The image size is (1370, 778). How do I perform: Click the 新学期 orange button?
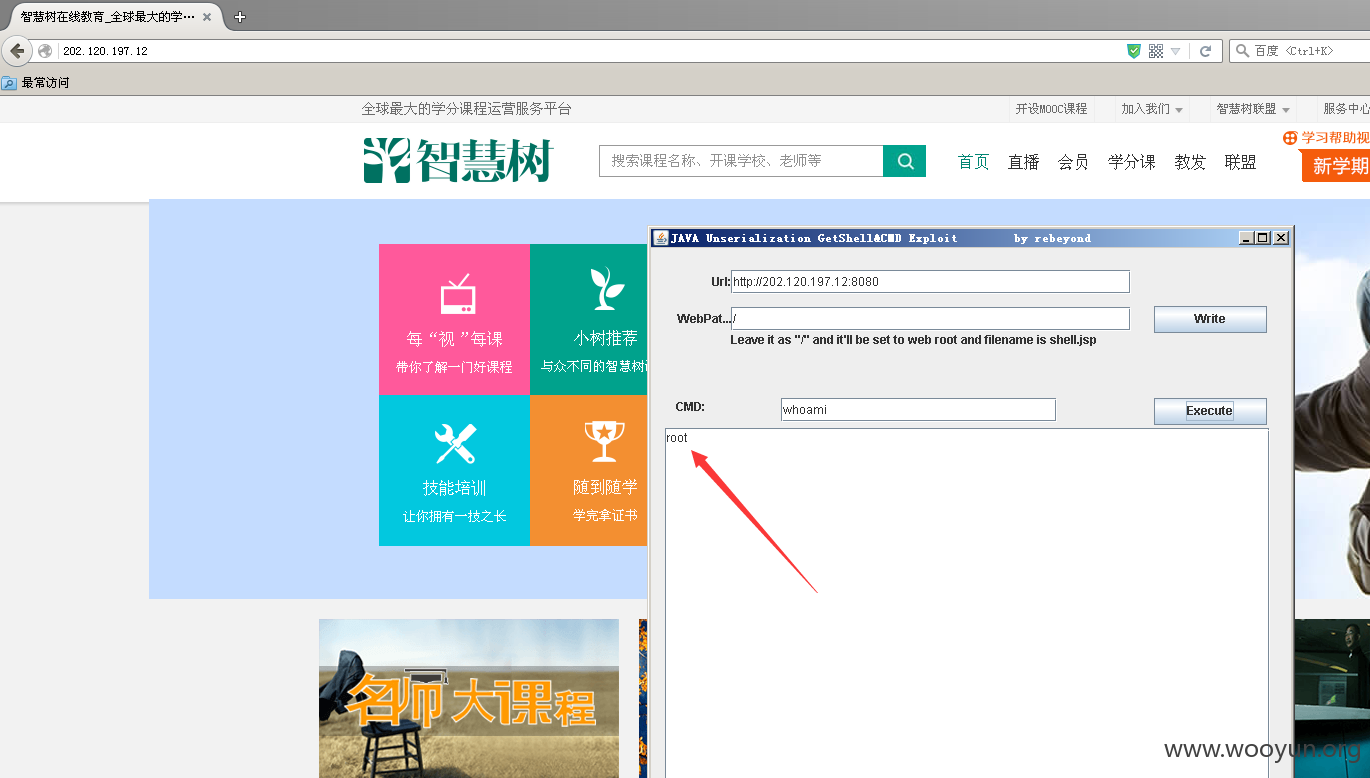(1336, 166)
